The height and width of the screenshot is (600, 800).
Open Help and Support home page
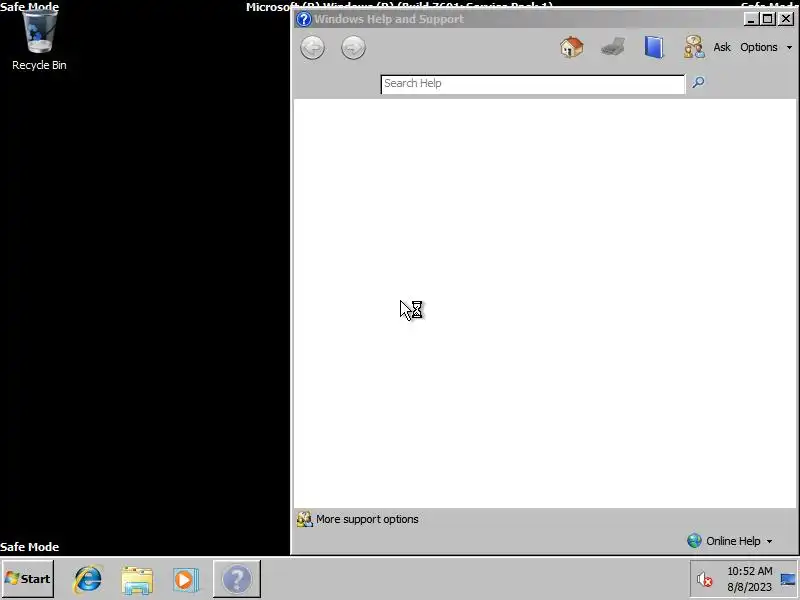click(x=571, y=47)
